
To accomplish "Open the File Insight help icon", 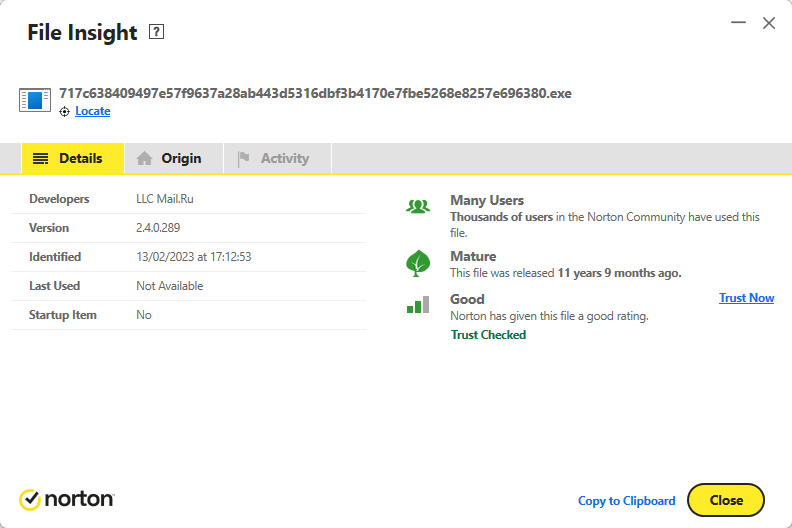I will (x=156, y=32).
